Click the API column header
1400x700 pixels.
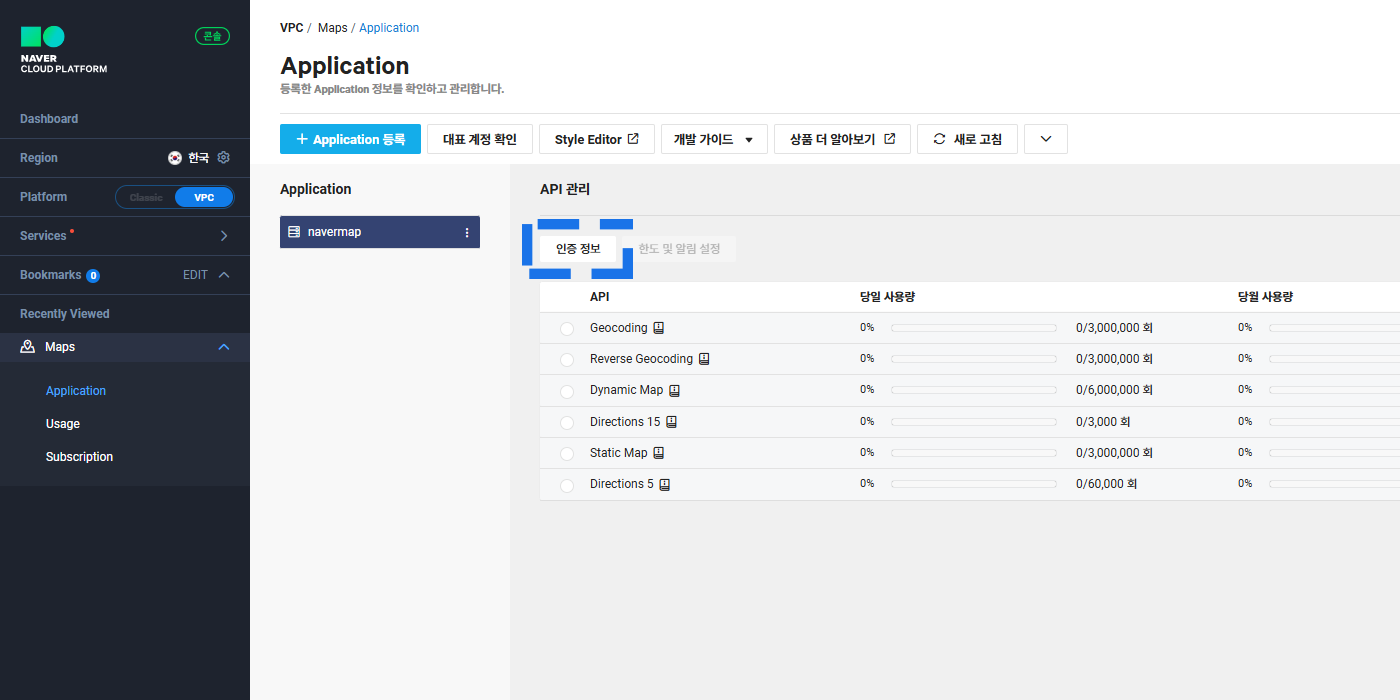point(600,297)
